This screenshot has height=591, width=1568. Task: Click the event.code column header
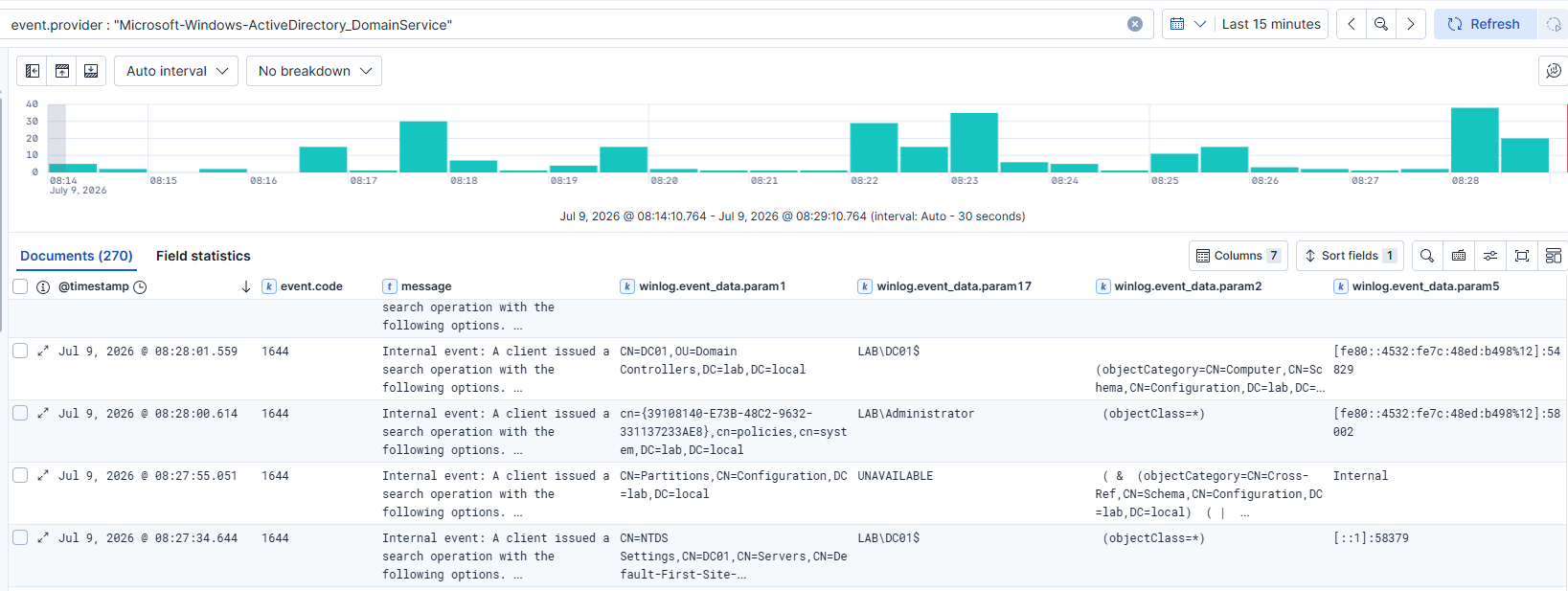pyautogui.click(x=311, y=286)
